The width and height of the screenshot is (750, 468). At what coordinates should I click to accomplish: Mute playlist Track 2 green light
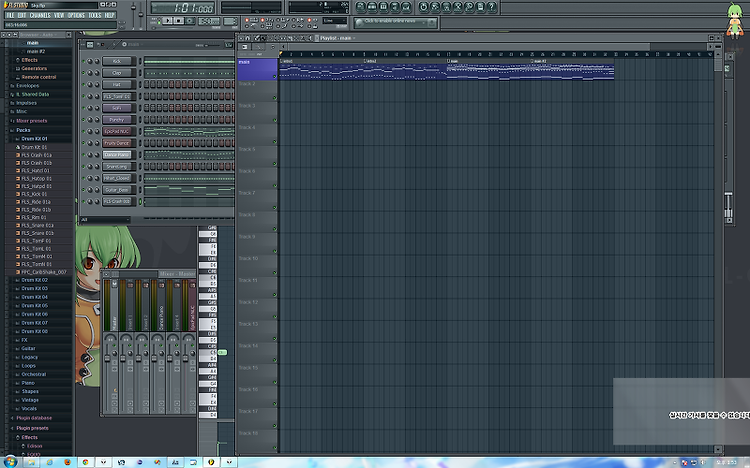point(275,98)
